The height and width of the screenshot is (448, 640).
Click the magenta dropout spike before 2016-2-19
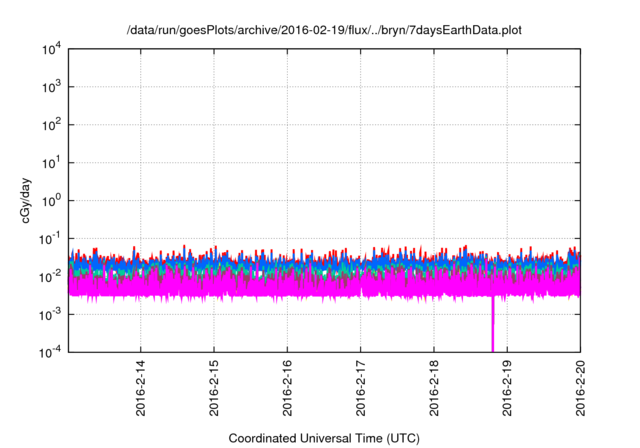tap(493, 324)
